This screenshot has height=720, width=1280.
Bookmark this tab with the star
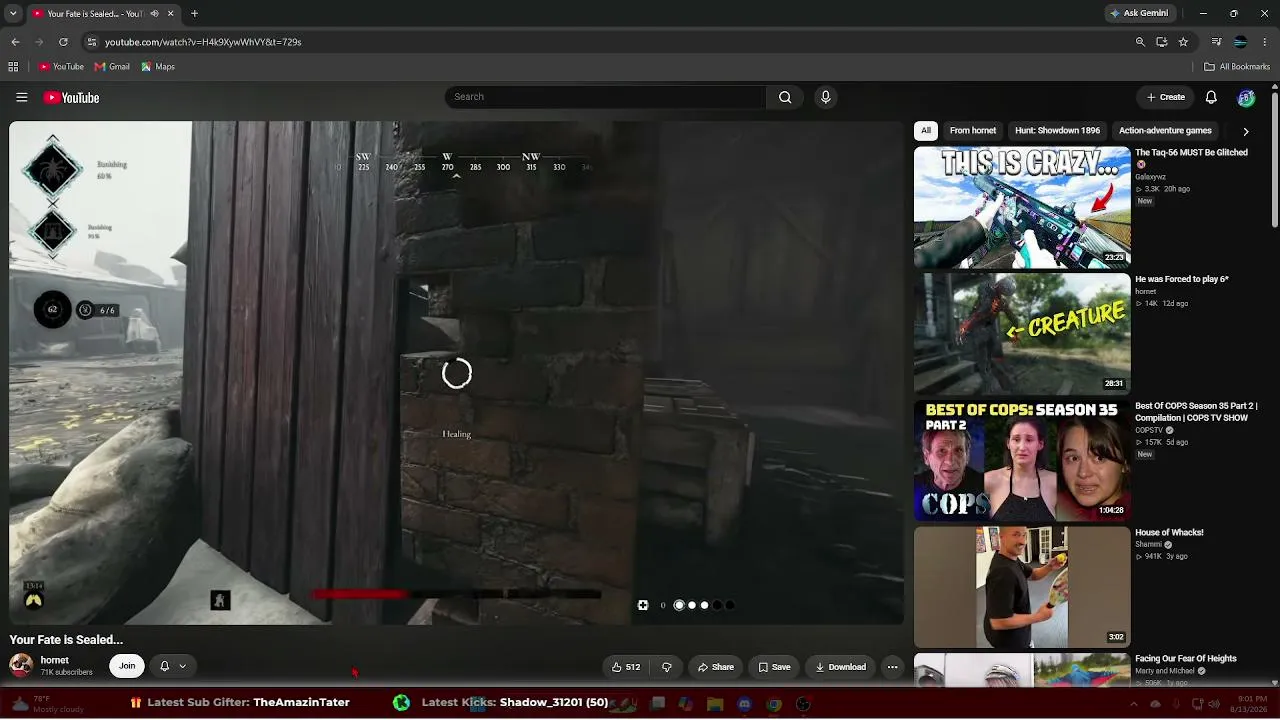[1183, 42]
